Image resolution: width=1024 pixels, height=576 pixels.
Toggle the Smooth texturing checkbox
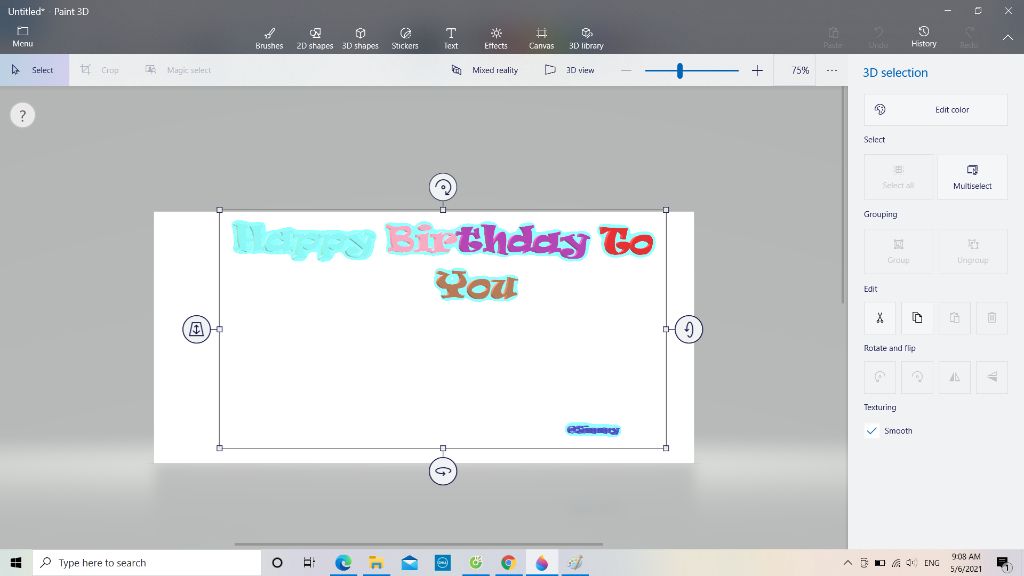click(x=873, y=430)
